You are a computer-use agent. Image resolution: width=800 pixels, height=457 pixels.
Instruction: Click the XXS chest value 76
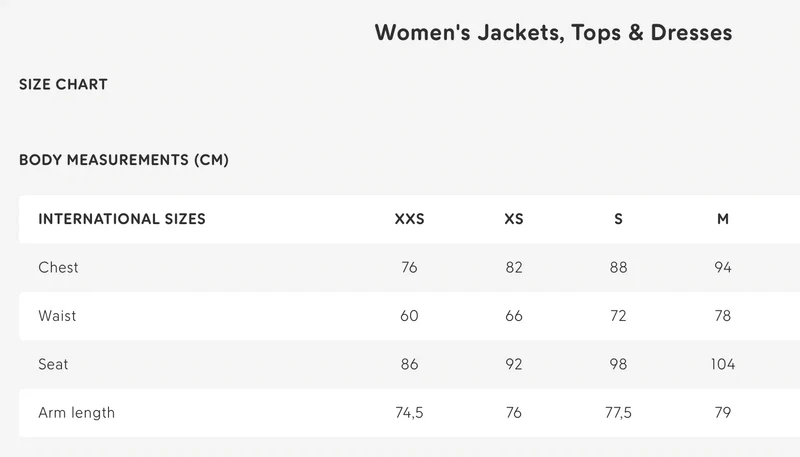pos(409,267)
